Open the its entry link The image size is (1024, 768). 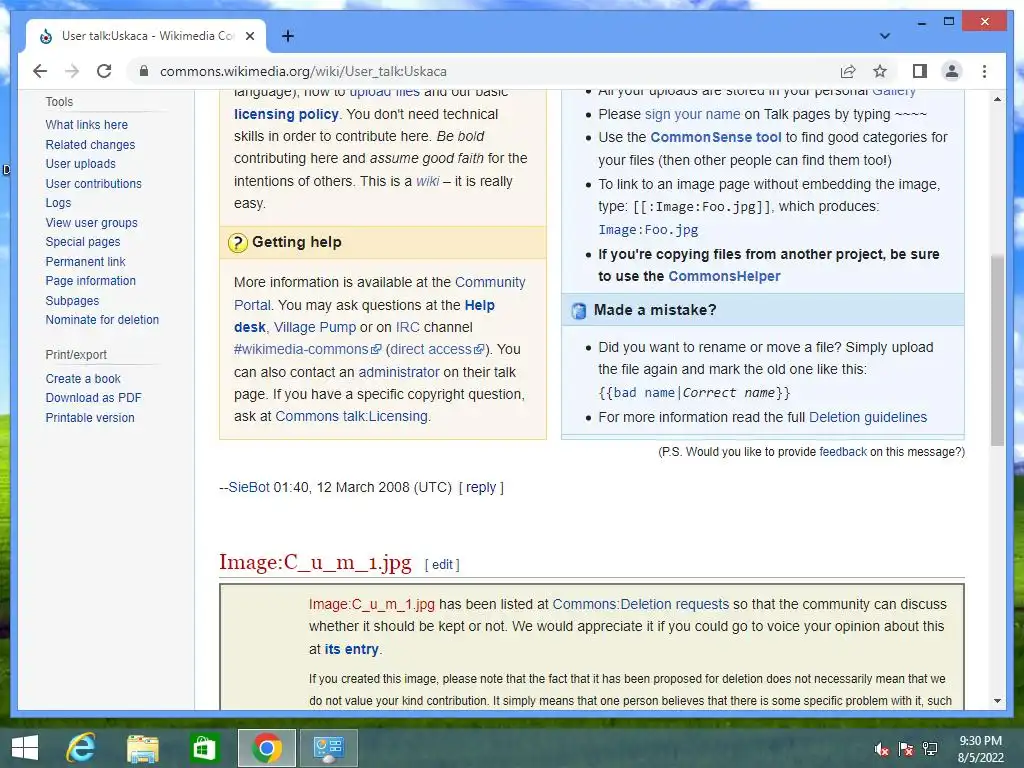(351, 649)
